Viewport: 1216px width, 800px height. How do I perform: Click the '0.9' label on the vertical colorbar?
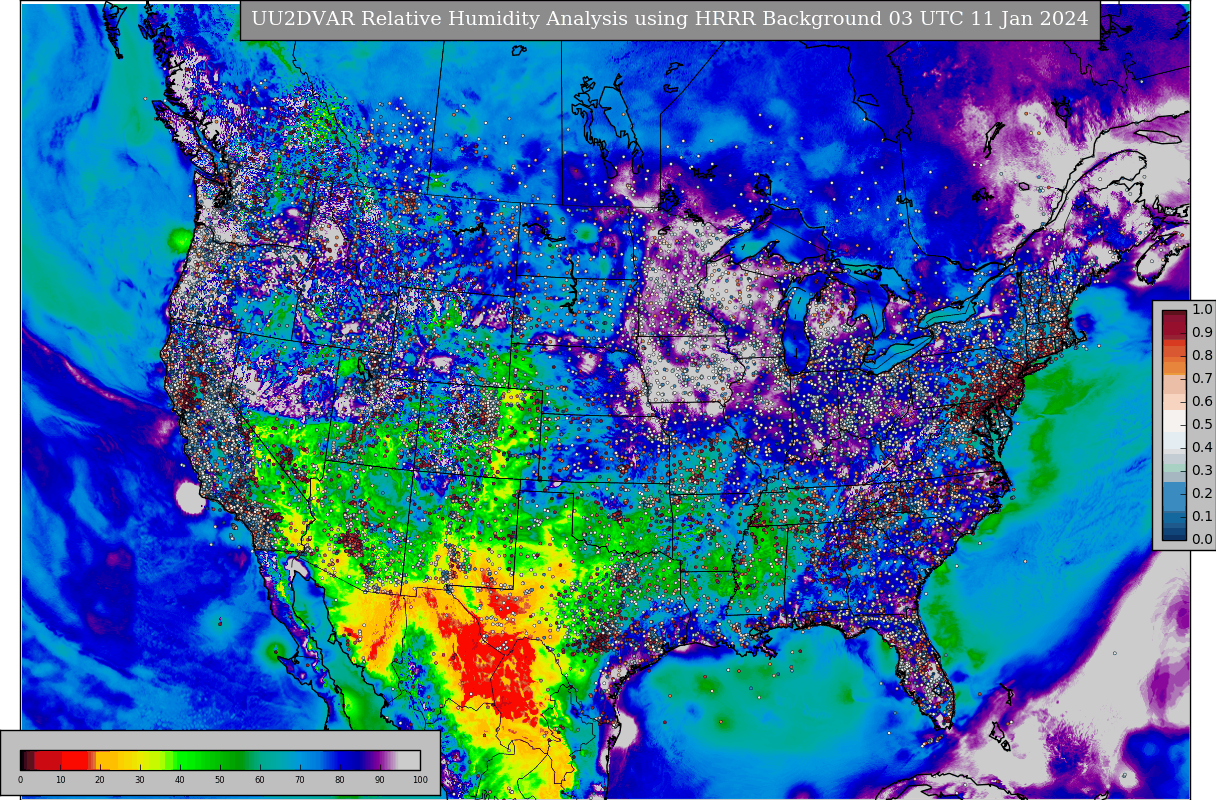1202,333
